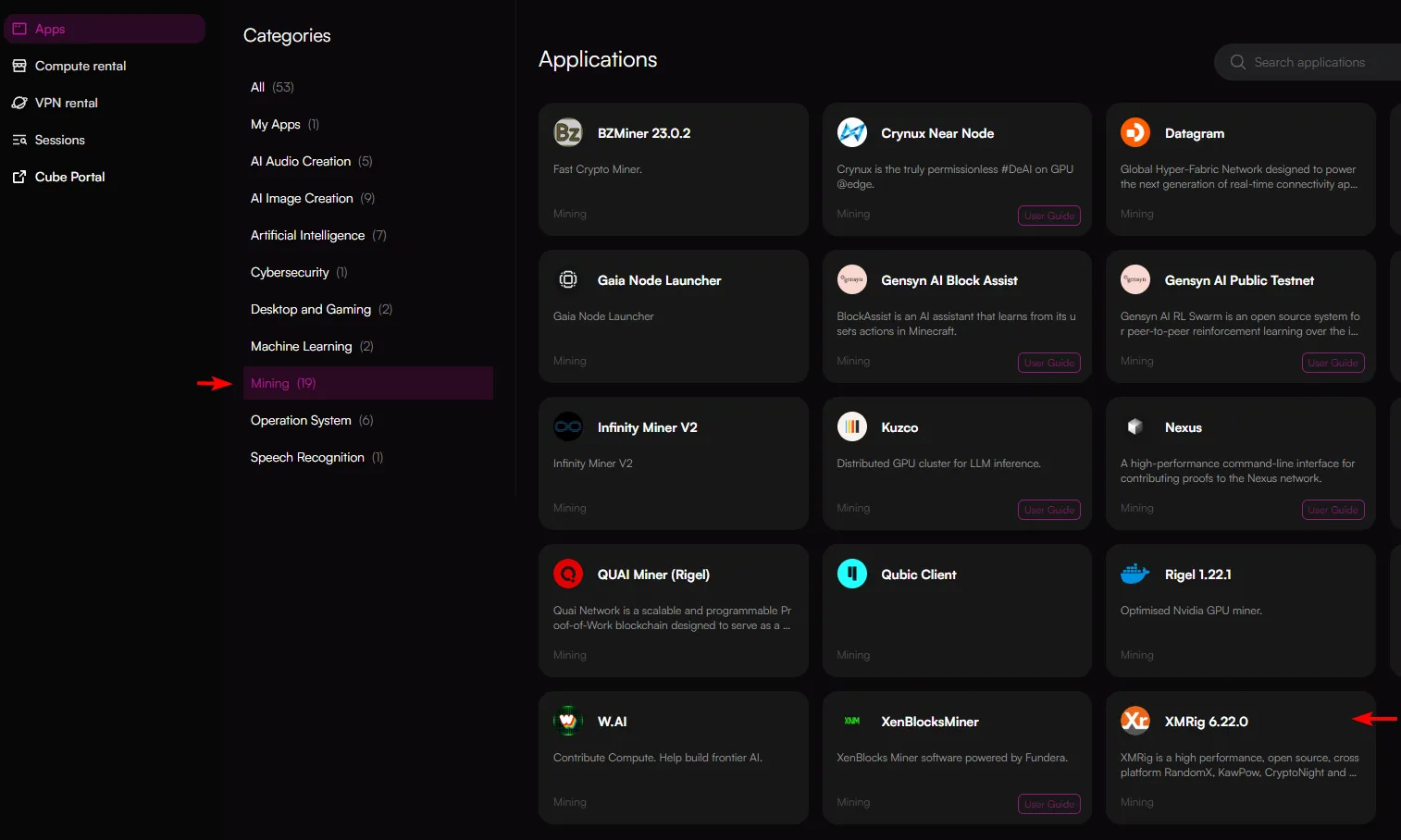The image size is (1401, 840).
Task: Open User Guide for XenBlocksMiner
Action: click(1049, 804)
